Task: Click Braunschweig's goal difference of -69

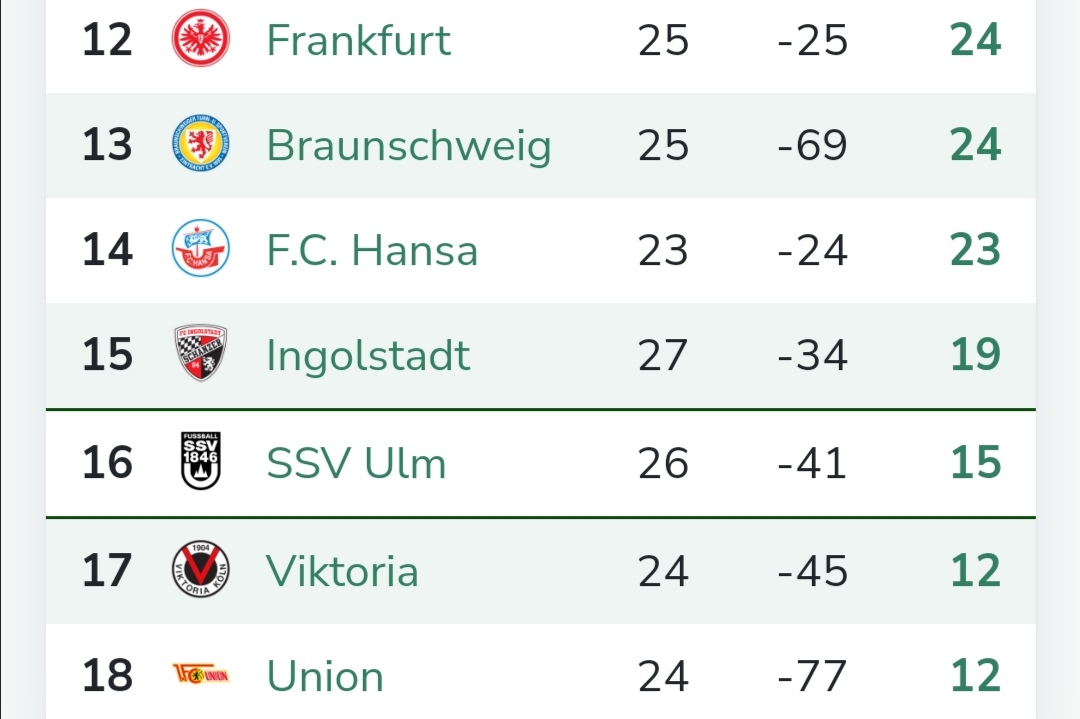Action: (812, 145)
